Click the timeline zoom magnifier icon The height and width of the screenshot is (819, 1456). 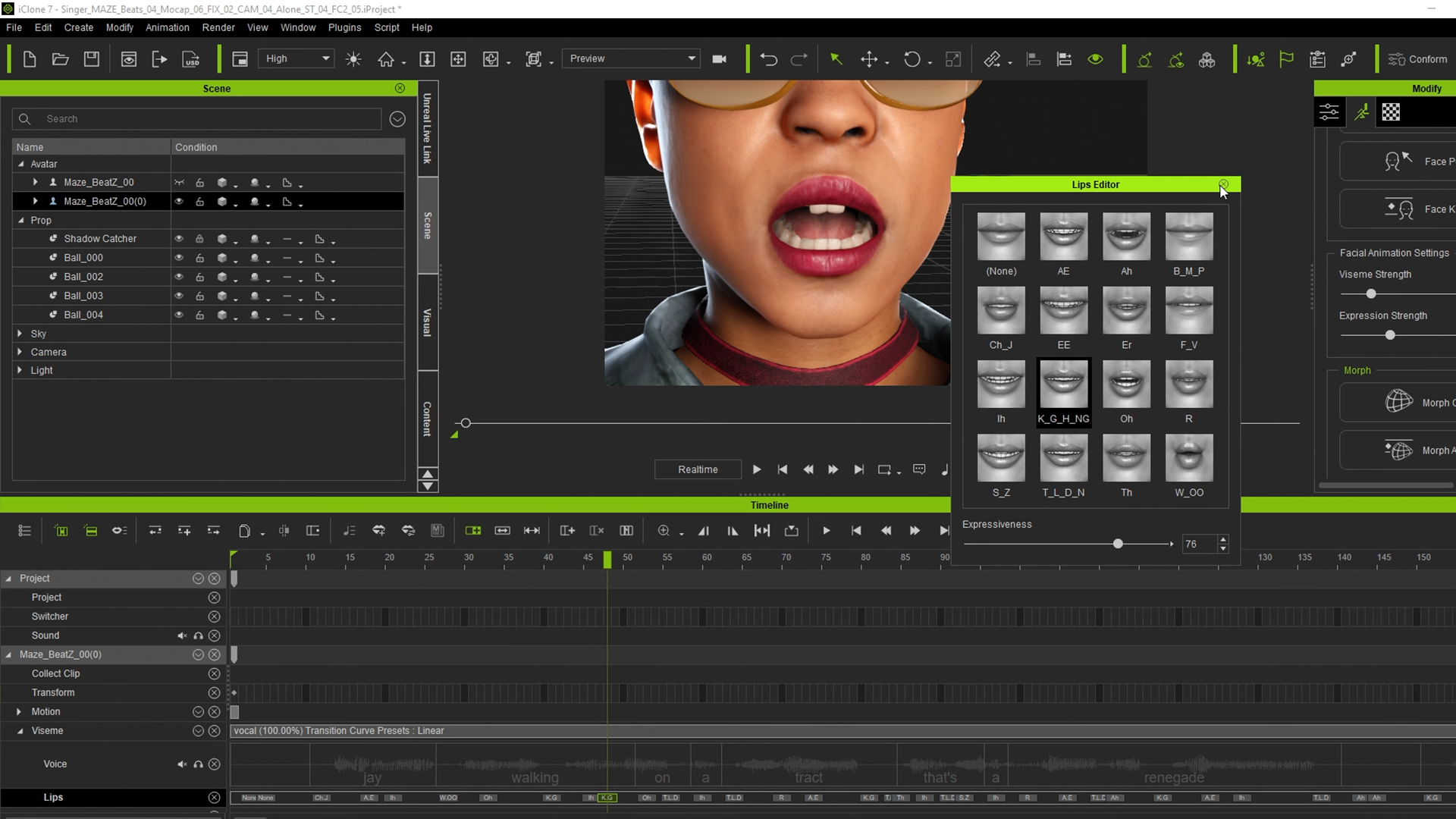coord(664,531)
